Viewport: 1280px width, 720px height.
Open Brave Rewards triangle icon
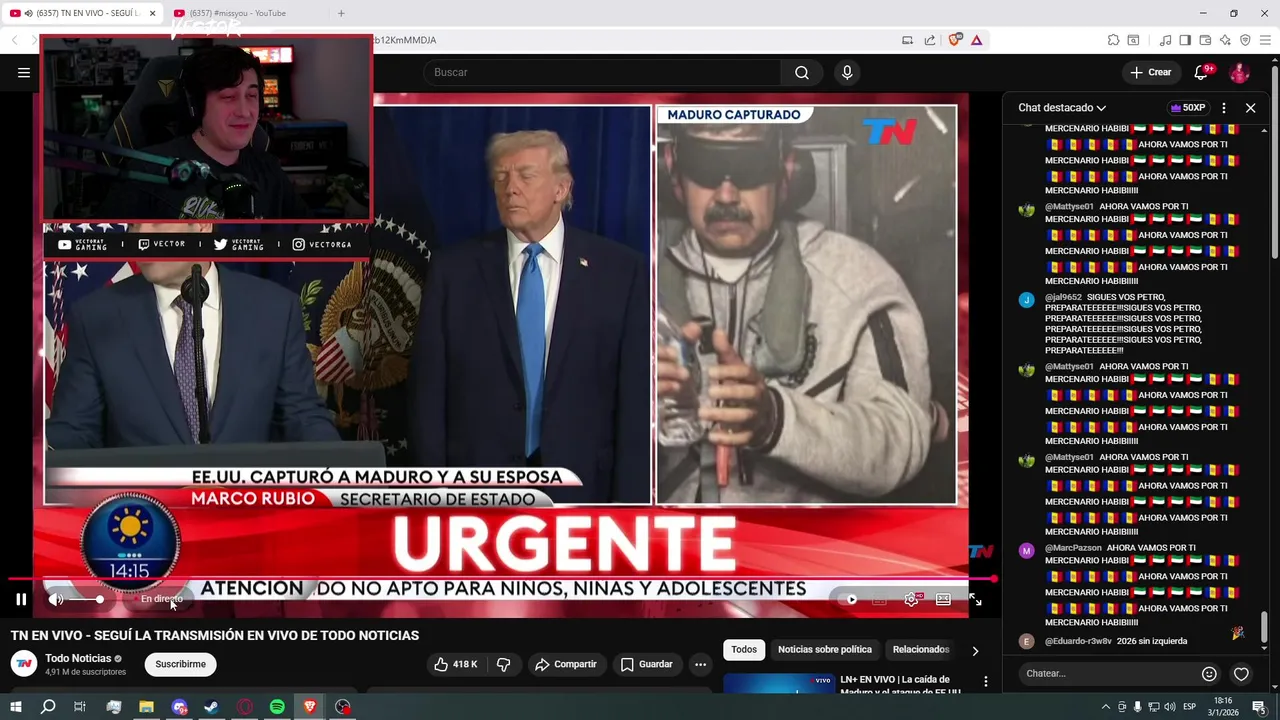[x=976, y=40]
